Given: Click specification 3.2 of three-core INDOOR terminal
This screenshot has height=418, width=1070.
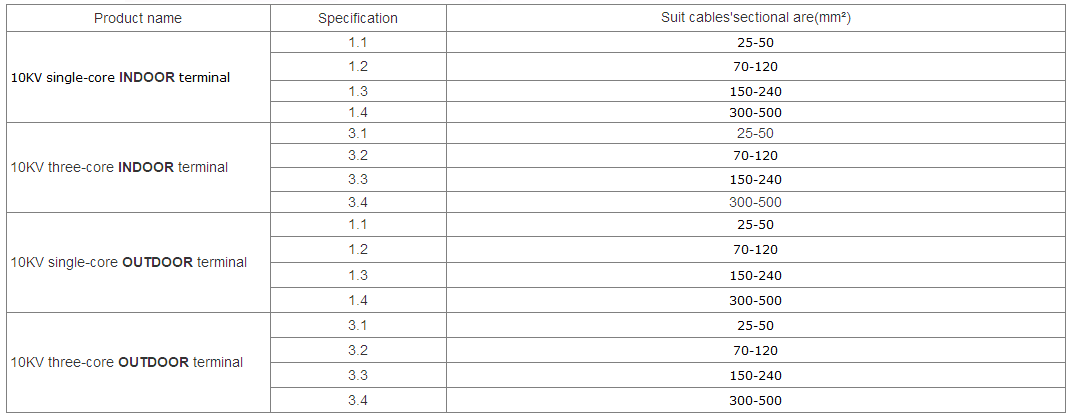Looking at the screenshot, I should tap(358, 155).
